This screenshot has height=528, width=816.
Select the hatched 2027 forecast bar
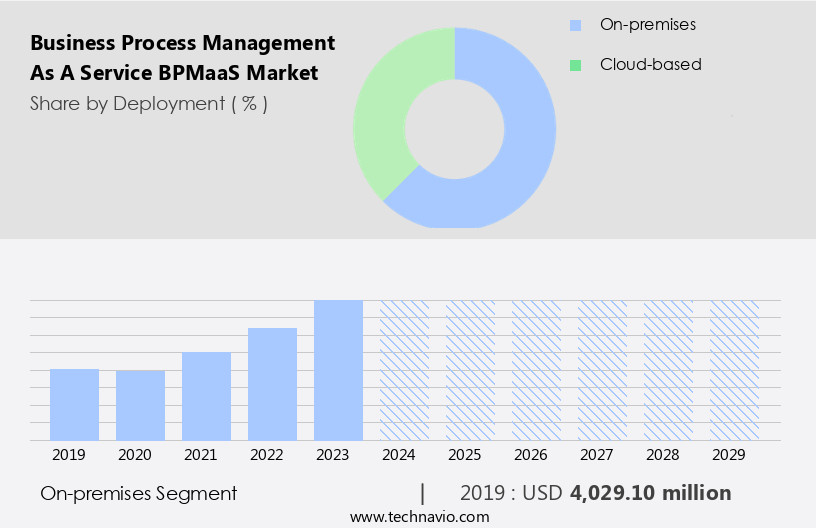(602, 370)
